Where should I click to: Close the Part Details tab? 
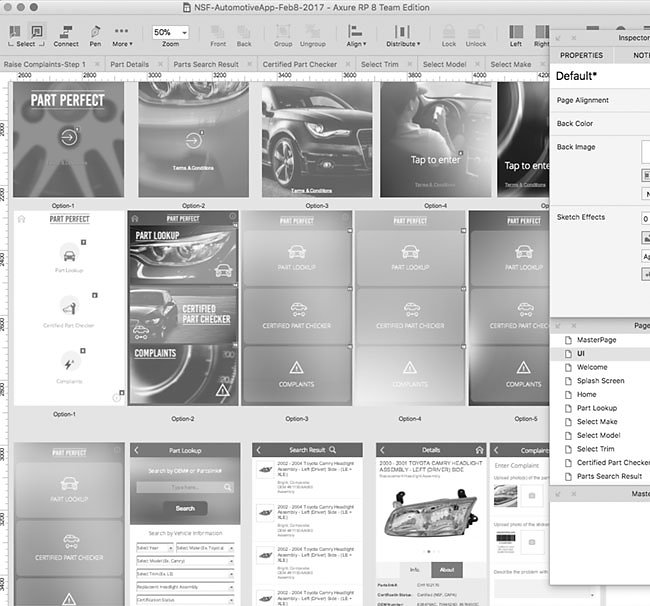[x=160, y=64]
